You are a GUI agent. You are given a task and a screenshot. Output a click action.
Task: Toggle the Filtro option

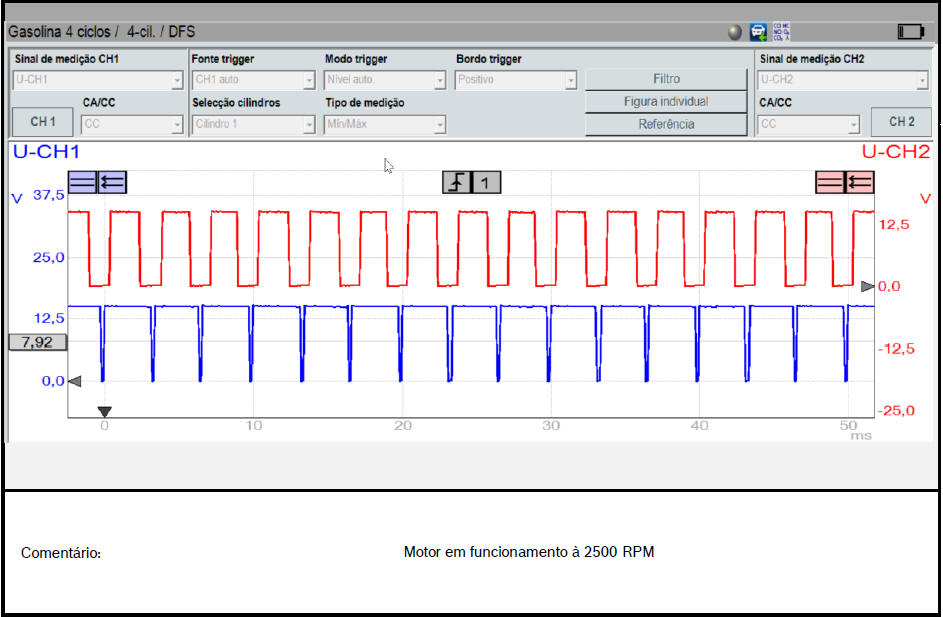[666, 79]
